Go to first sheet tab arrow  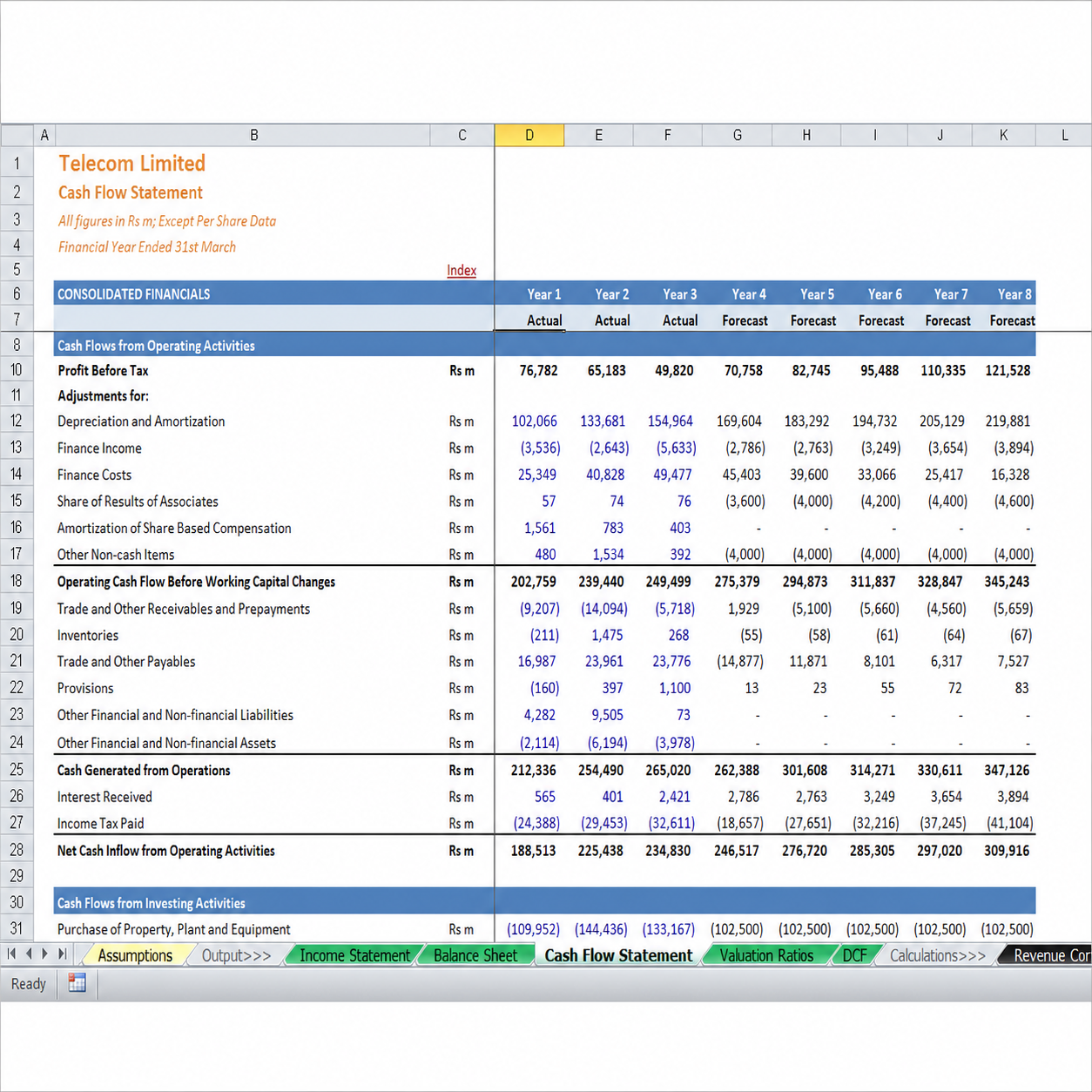coord(11,954)
